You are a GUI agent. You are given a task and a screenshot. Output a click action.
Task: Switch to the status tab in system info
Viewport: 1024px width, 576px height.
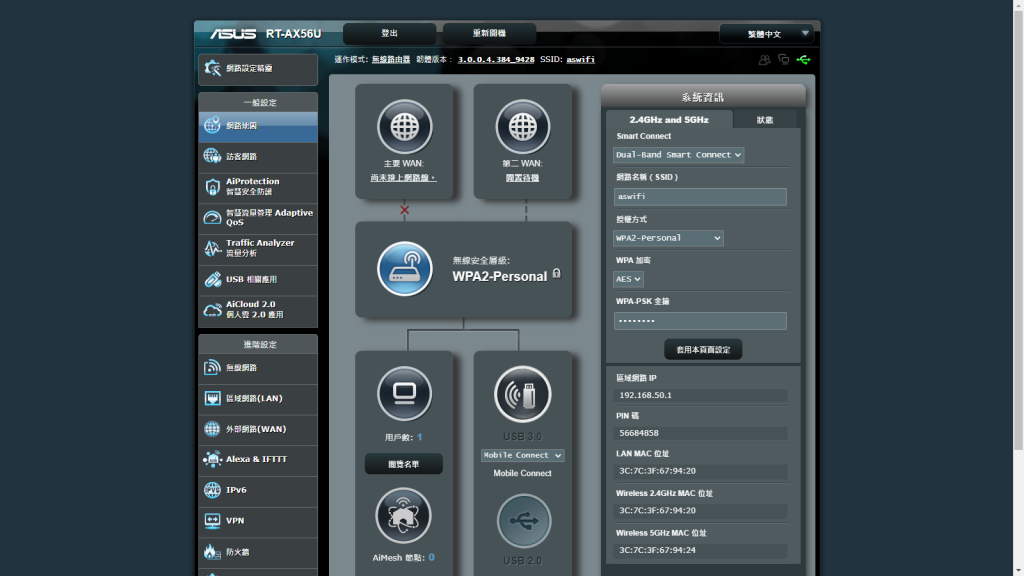point(765,120)
